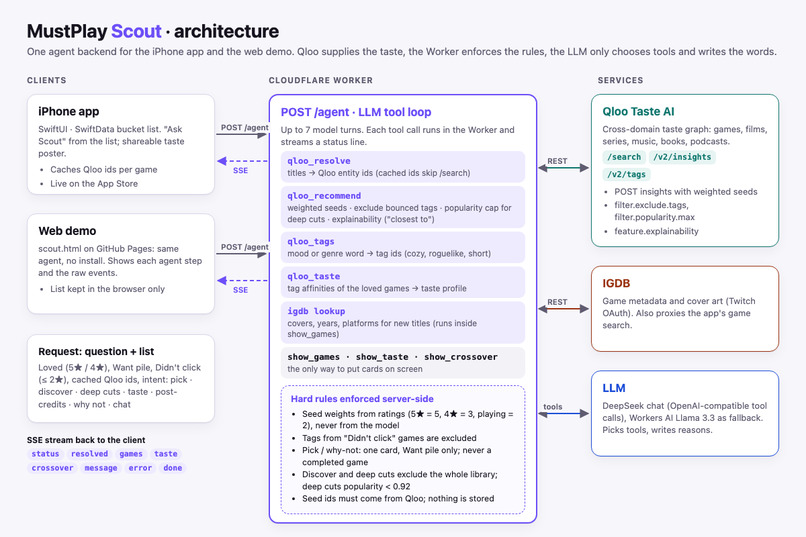Click "the only way to put cards on screen" text
Screen dimensions: 806x537
point(355,369)
